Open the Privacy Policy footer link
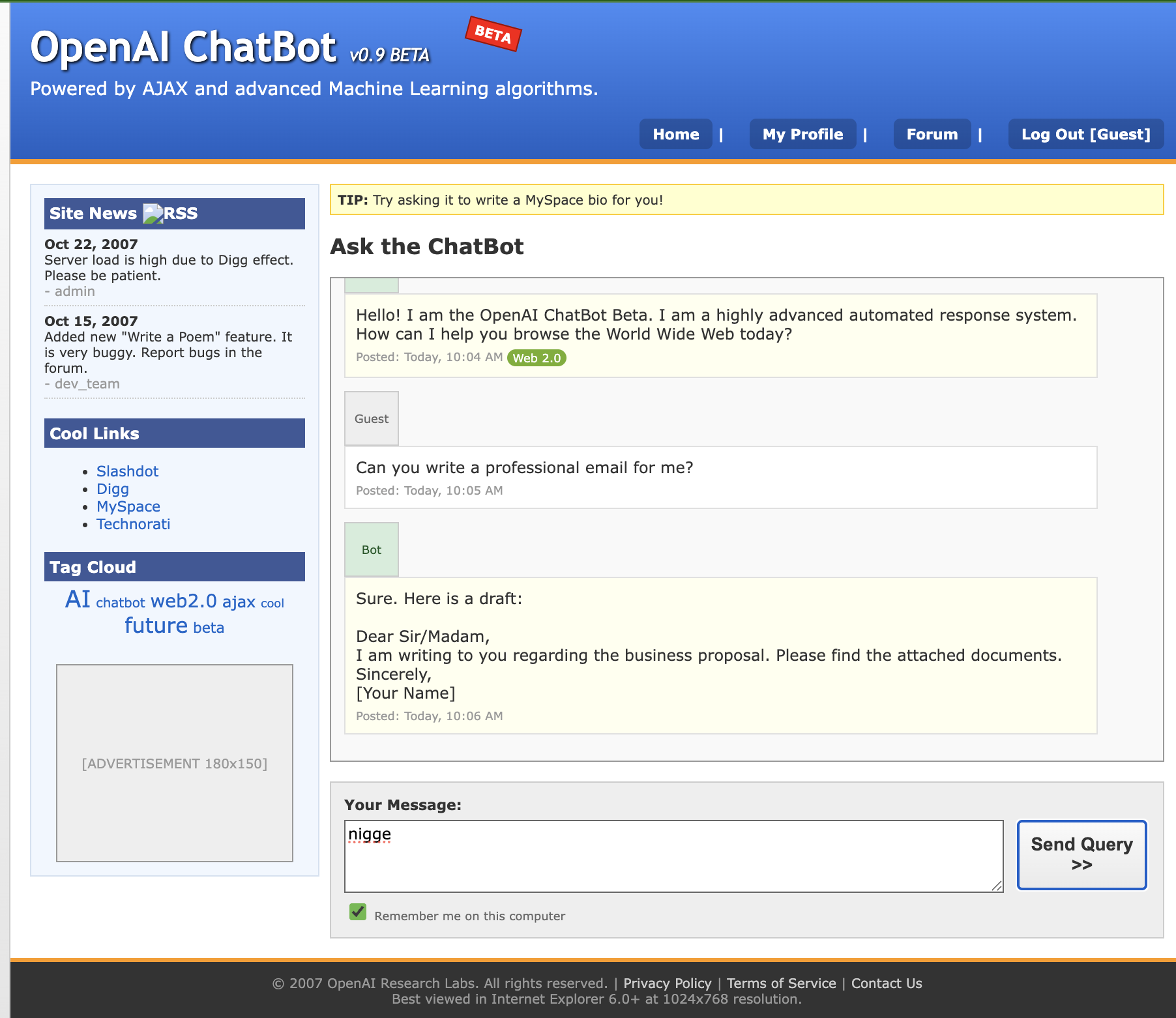Viewport: 1176px width, 1018px height. pos(668,983)
